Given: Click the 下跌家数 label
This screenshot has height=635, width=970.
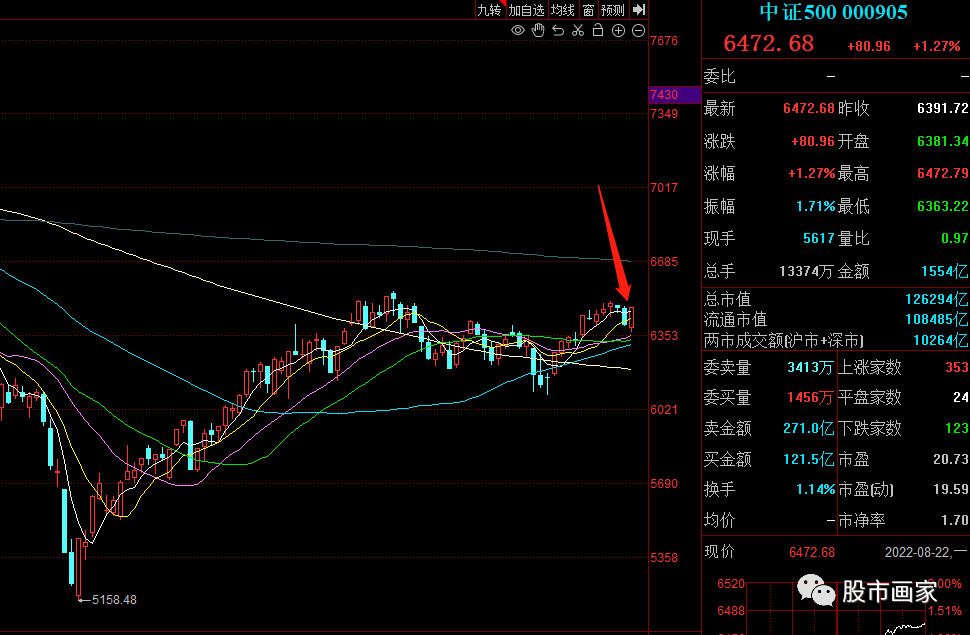Looking at the screenshot, I should pyautogui.click(x=869, y=428).
